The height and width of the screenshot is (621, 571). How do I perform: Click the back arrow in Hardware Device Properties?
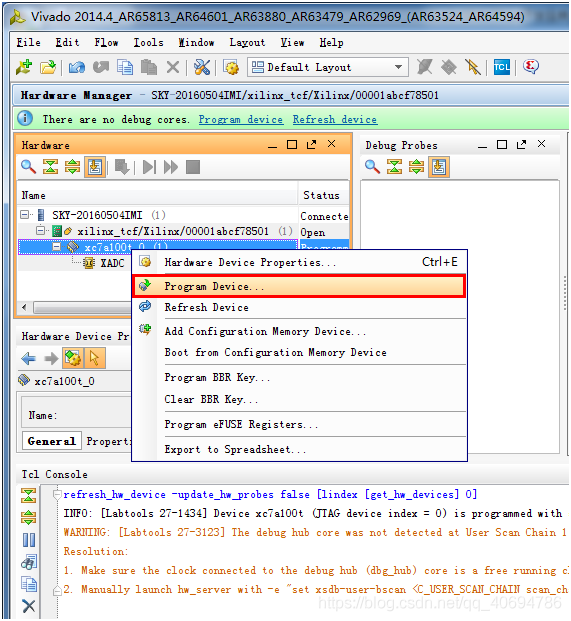29,359
